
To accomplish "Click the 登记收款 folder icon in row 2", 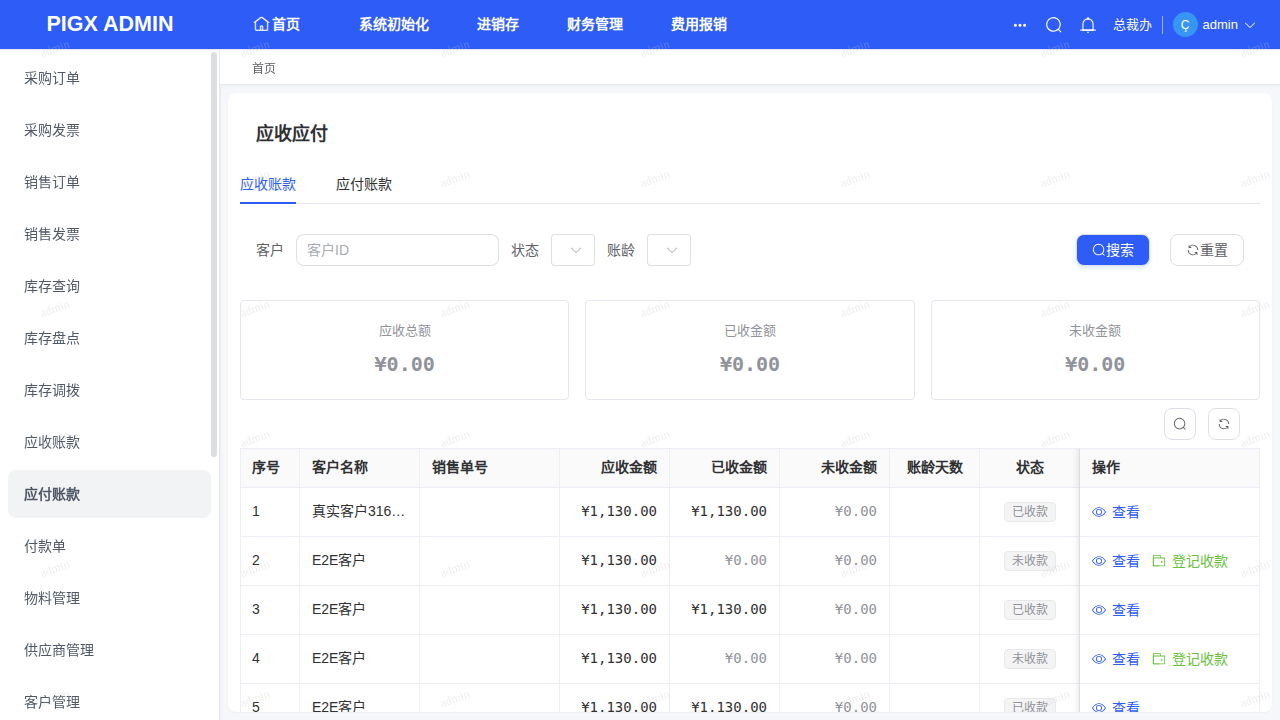I will 1159,561.
